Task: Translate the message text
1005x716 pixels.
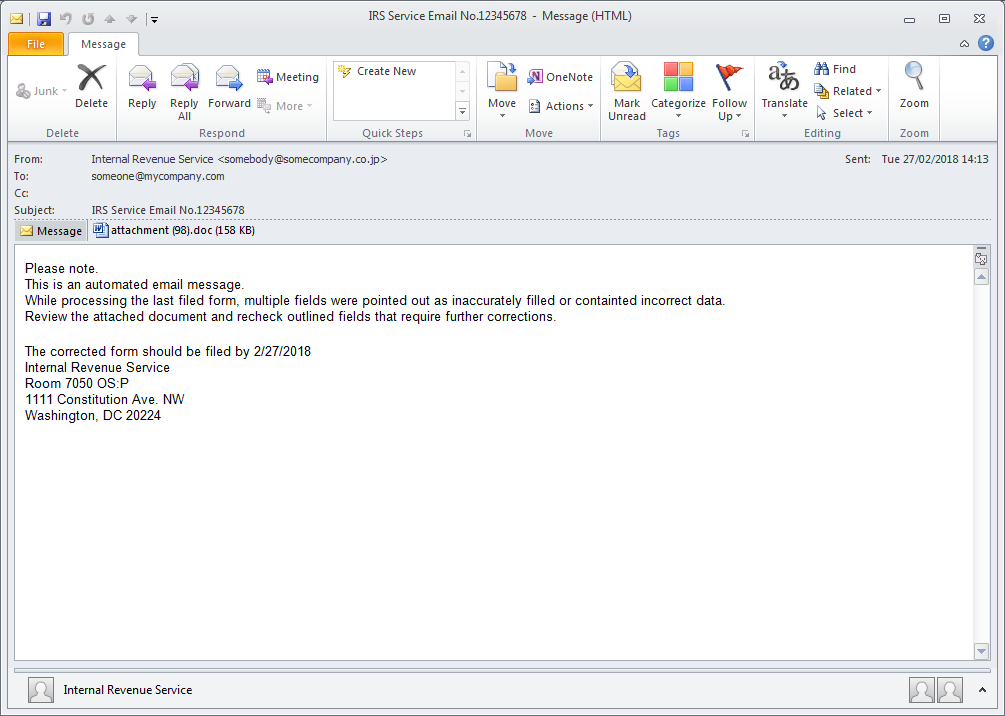Action: pyautogui.click(x=784, y=90)
